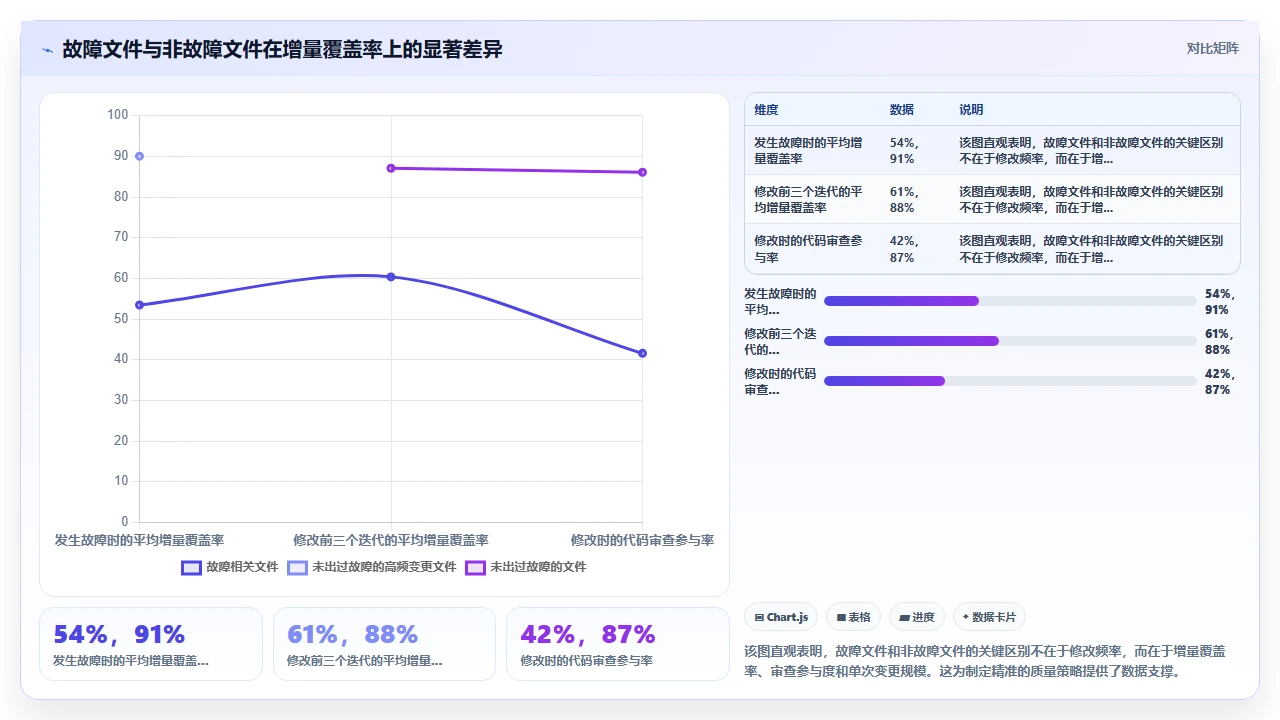Image resolution: width=1280 pixels, height=720 pixels.
Task: Click the progress bar for 发生故障时的平均
Action: 1010,301
